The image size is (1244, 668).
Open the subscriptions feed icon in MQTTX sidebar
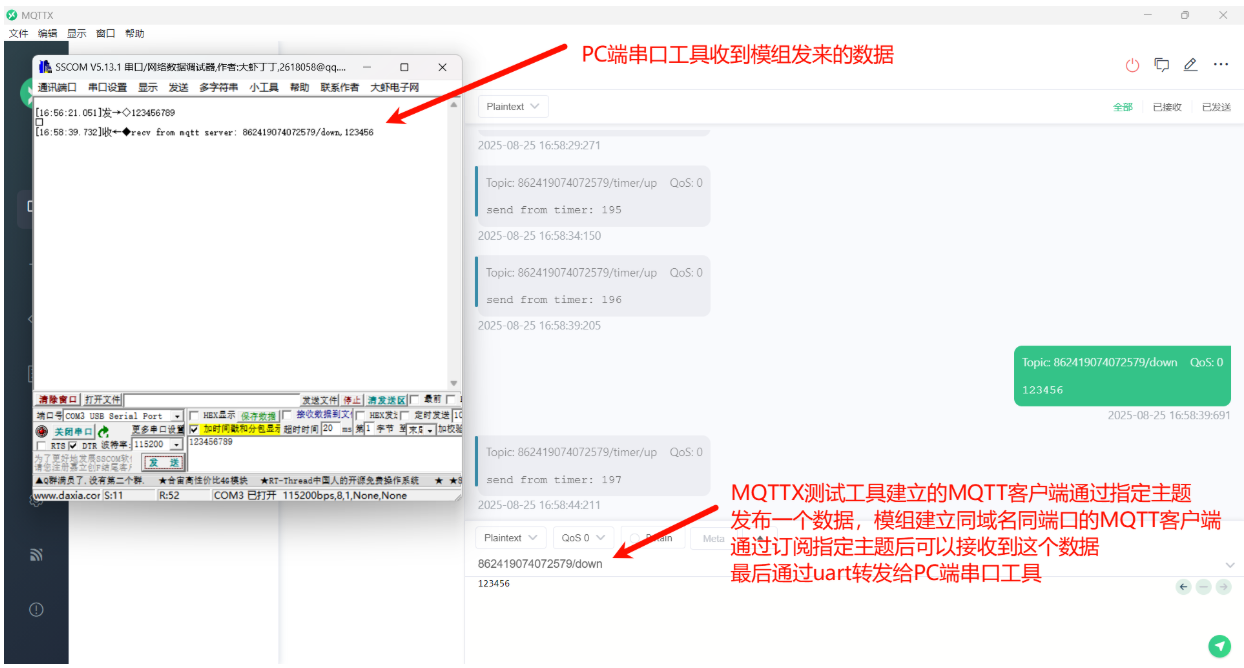36,554
